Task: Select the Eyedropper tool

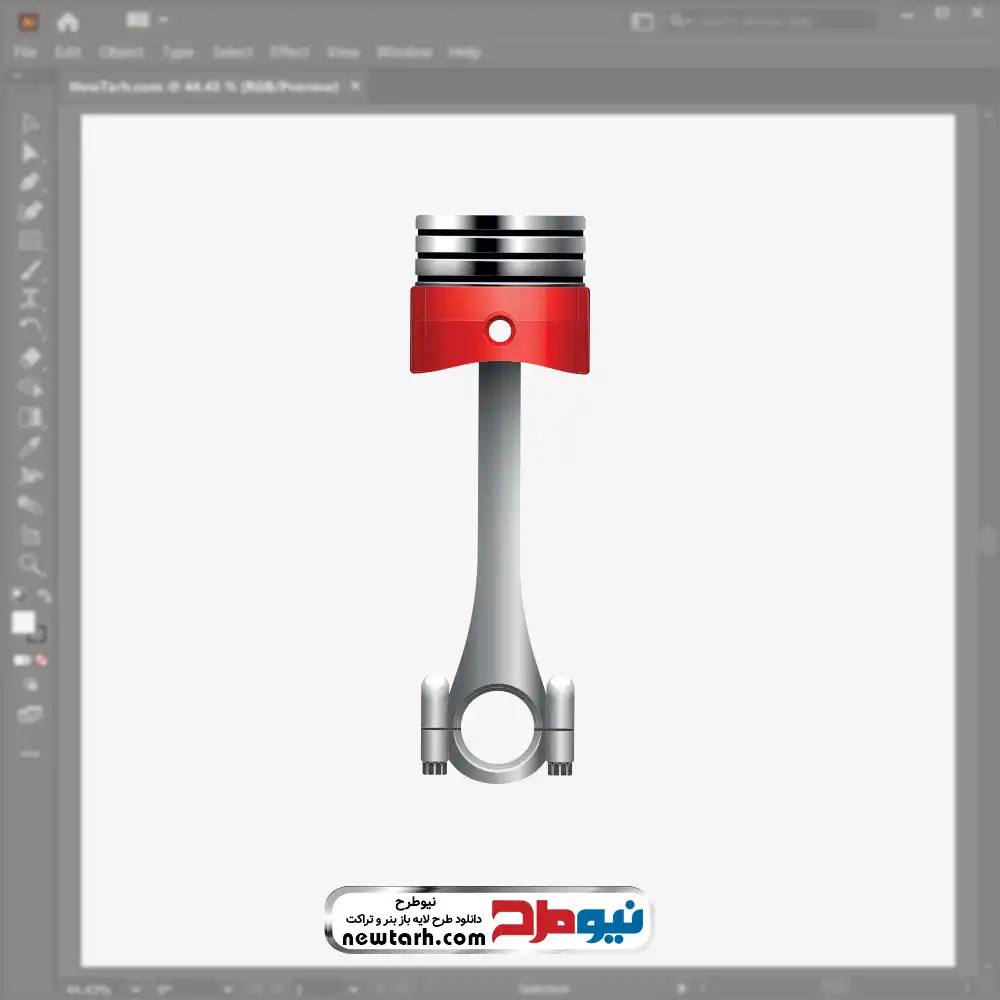Action: 30,446
